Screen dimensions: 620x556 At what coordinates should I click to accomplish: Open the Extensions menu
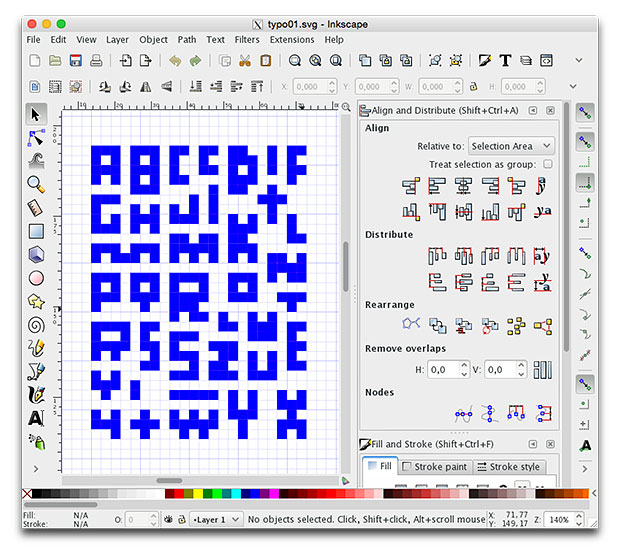pyautogui.click(x=292, y=40)
